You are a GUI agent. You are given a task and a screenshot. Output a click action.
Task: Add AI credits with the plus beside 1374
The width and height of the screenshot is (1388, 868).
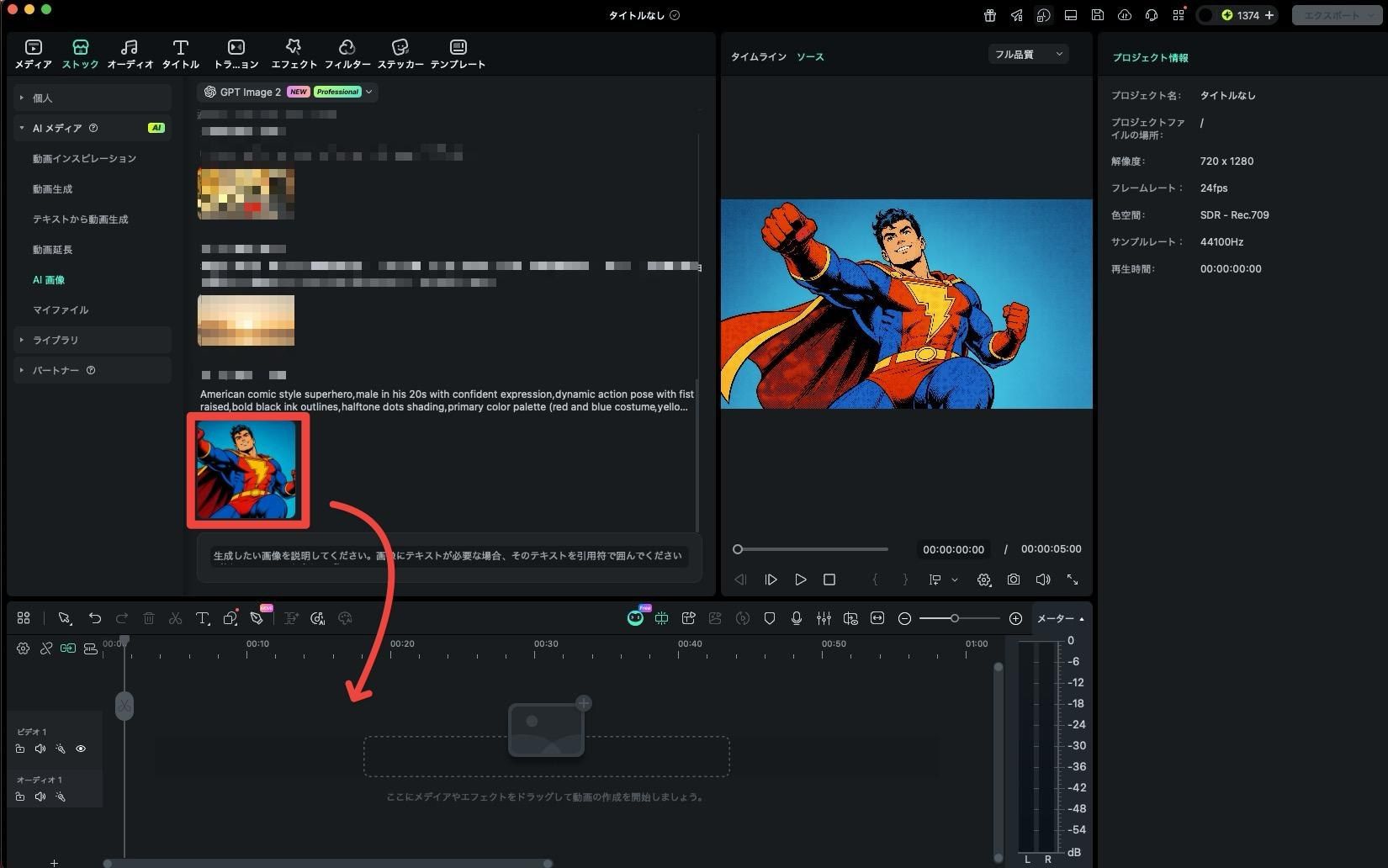click(x=1269, y=15)
